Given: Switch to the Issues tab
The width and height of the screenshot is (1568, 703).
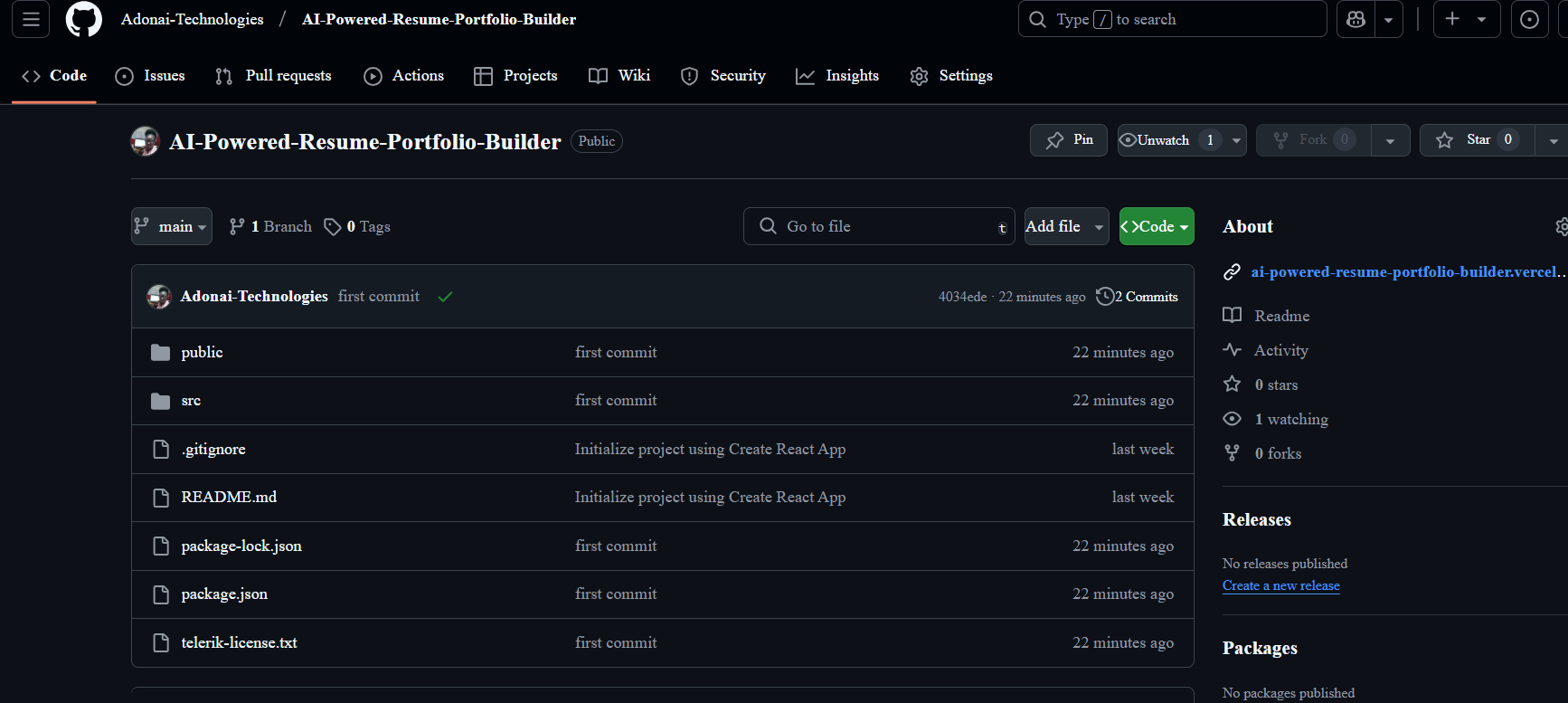Looking at the screenshot, I should [150, 76].
